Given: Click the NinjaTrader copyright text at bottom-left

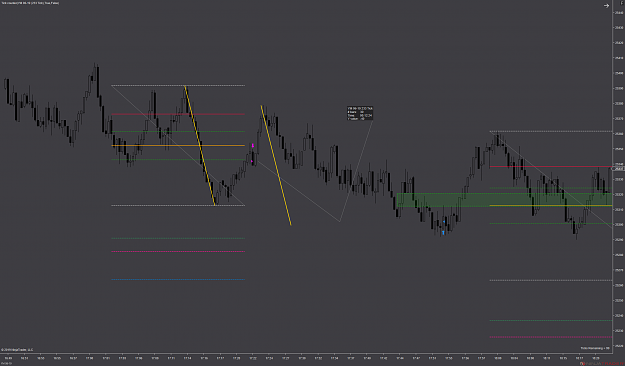Looking at the screenshot, I should tap(17, 350).
